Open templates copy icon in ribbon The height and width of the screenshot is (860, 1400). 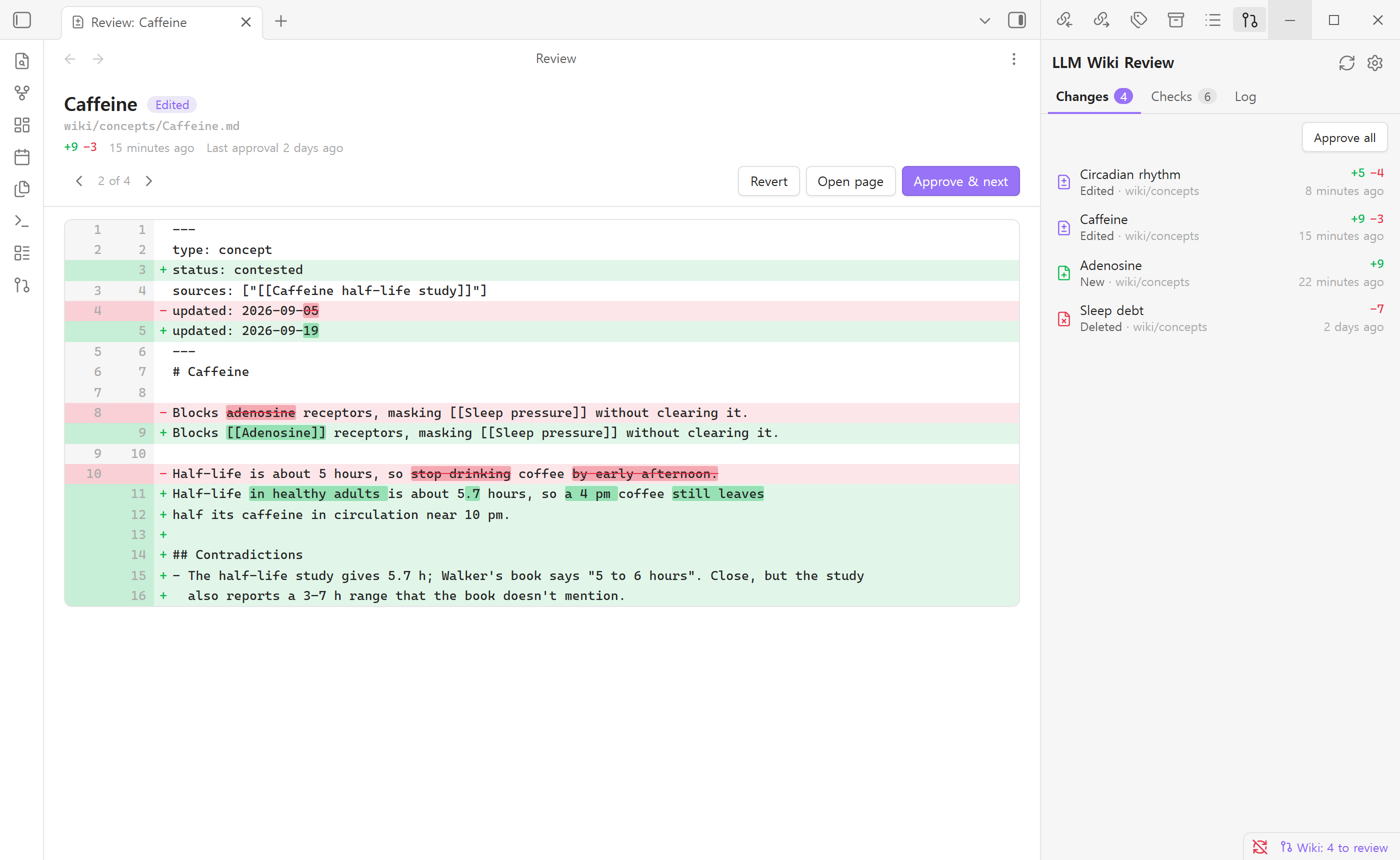[21, 188]
